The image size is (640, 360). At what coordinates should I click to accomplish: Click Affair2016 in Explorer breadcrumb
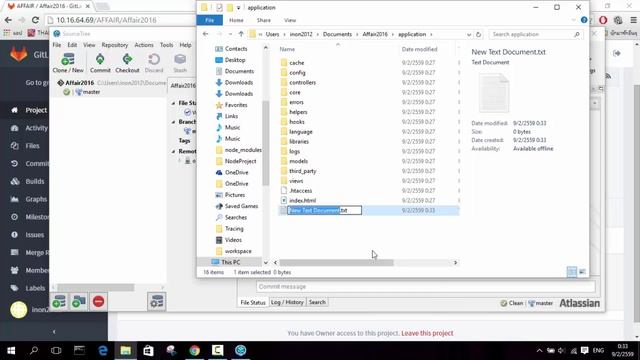point(375,34)
